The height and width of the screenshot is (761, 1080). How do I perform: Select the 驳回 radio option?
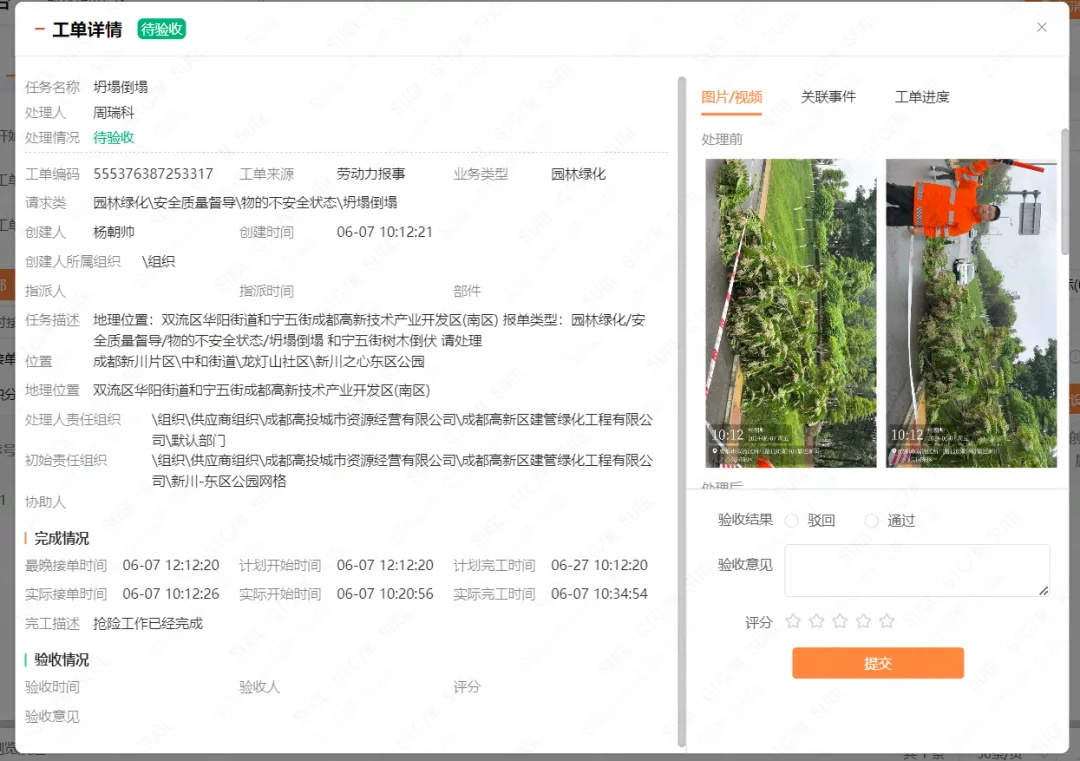pyautogui.click(x=792, y=521)
